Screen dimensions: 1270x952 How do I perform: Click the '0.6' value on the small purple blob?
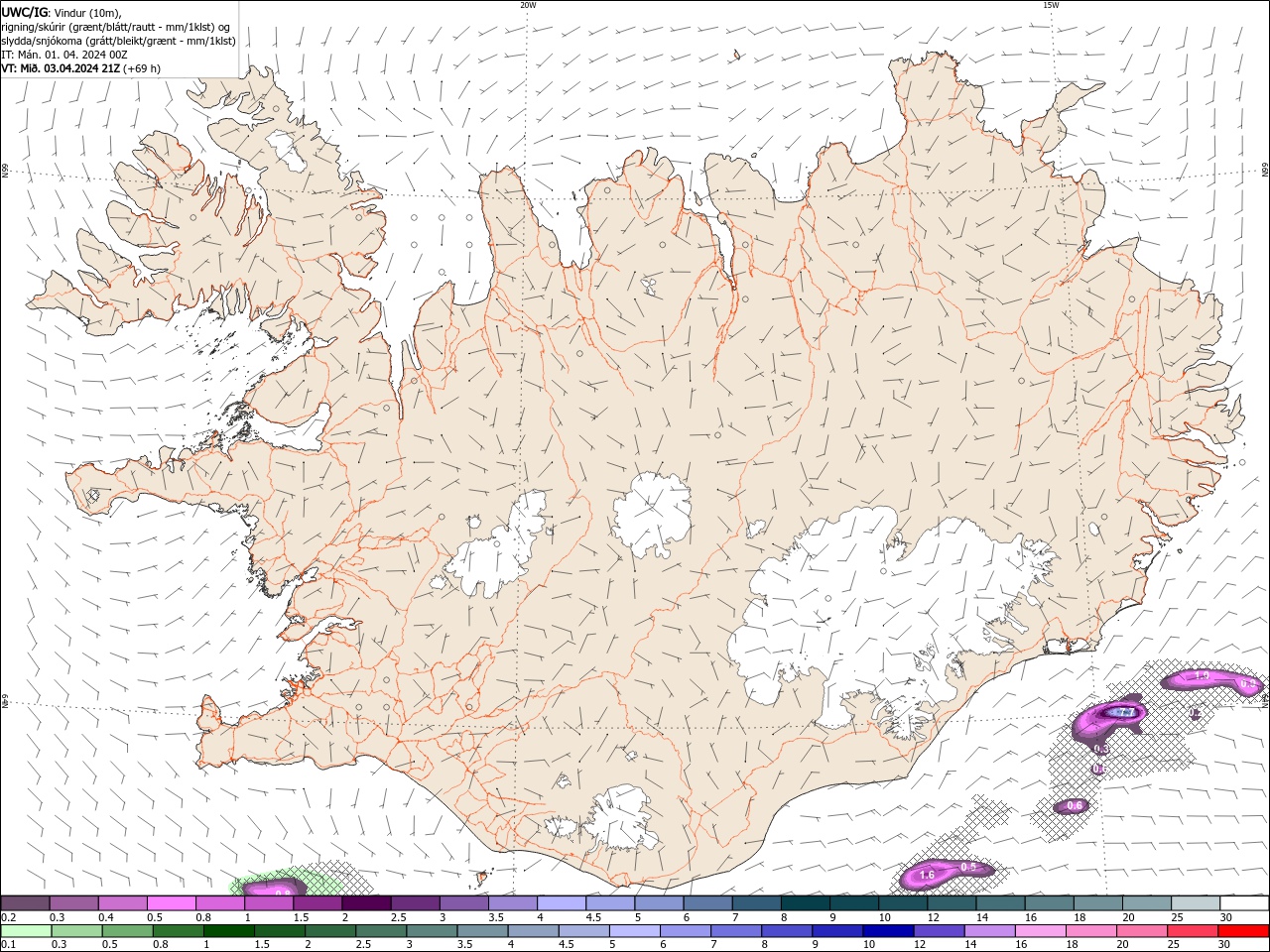pos(1075,806)
